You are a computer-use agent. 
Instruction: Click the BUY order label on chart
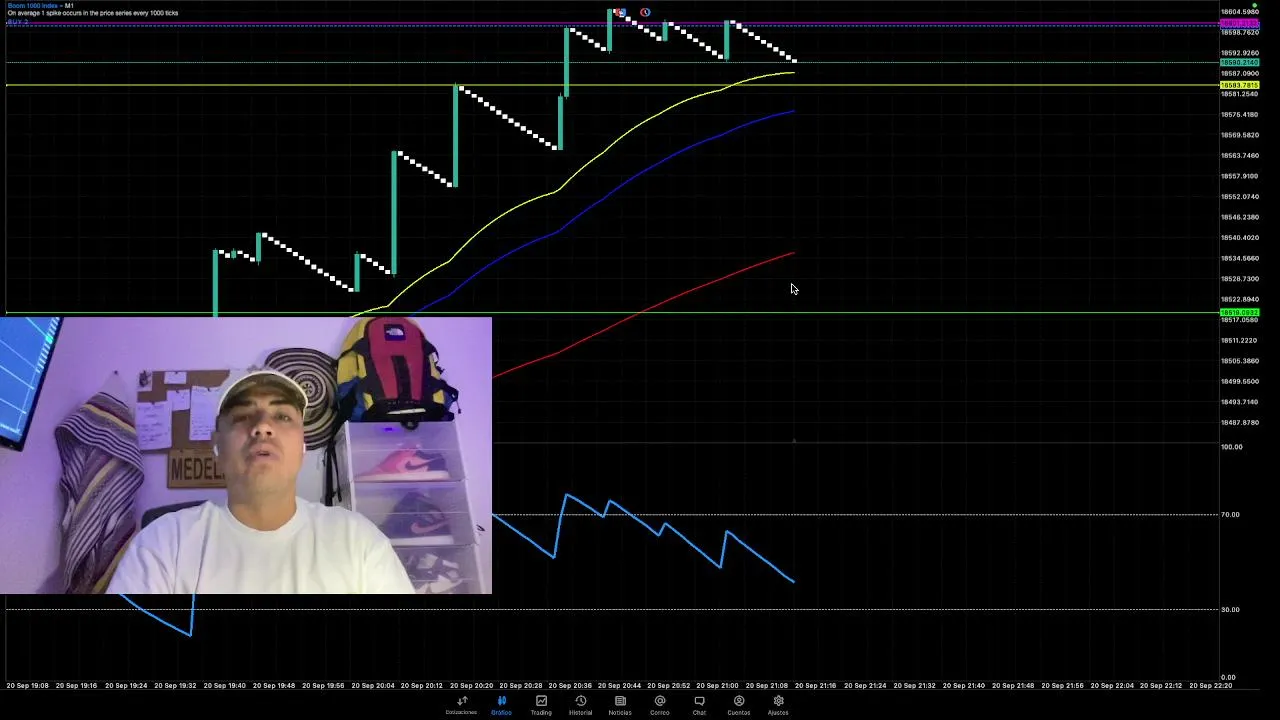(x=18, y=21)
